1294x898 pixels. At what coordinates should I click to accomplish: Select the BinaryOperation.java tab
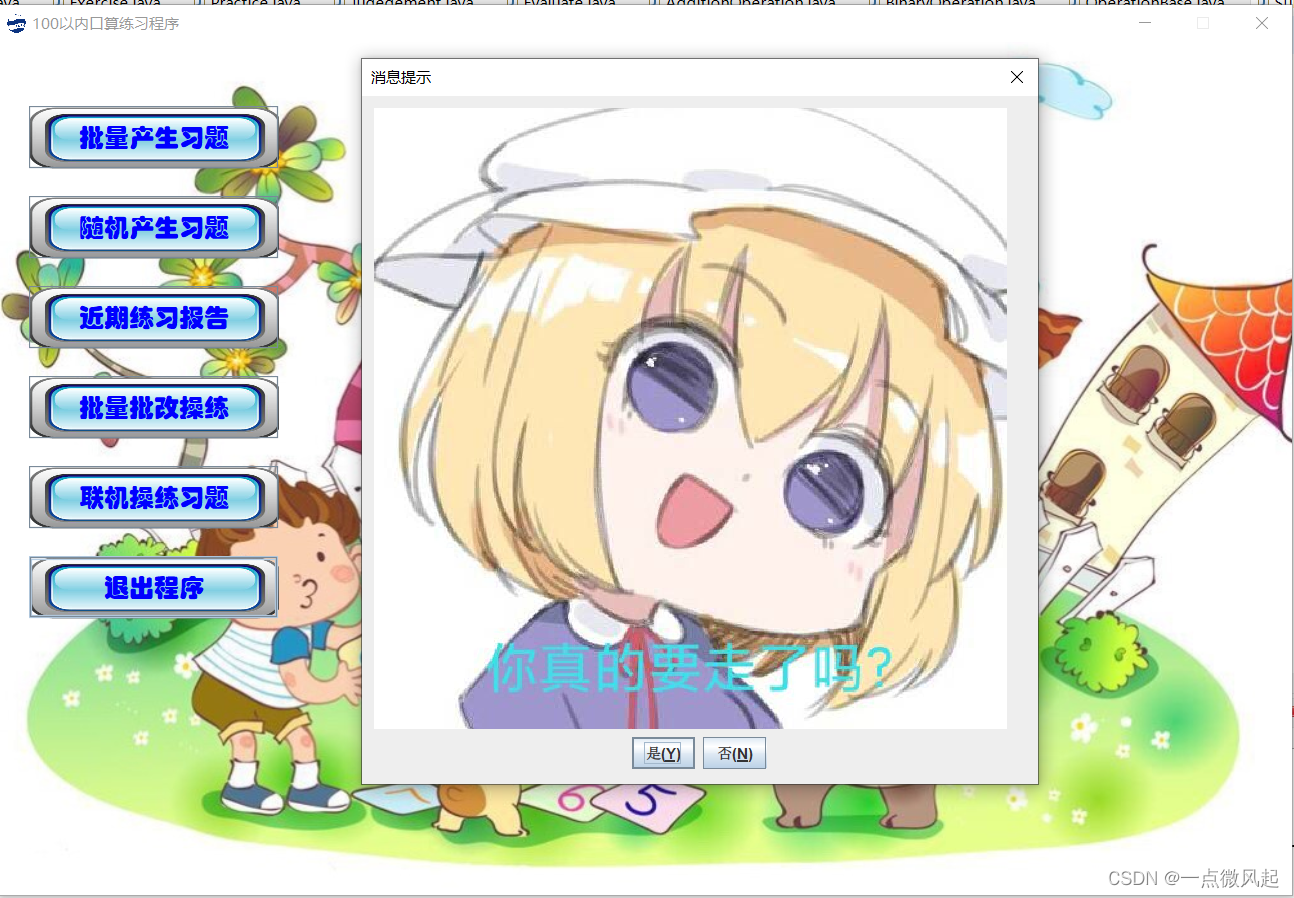pos(961,3)
